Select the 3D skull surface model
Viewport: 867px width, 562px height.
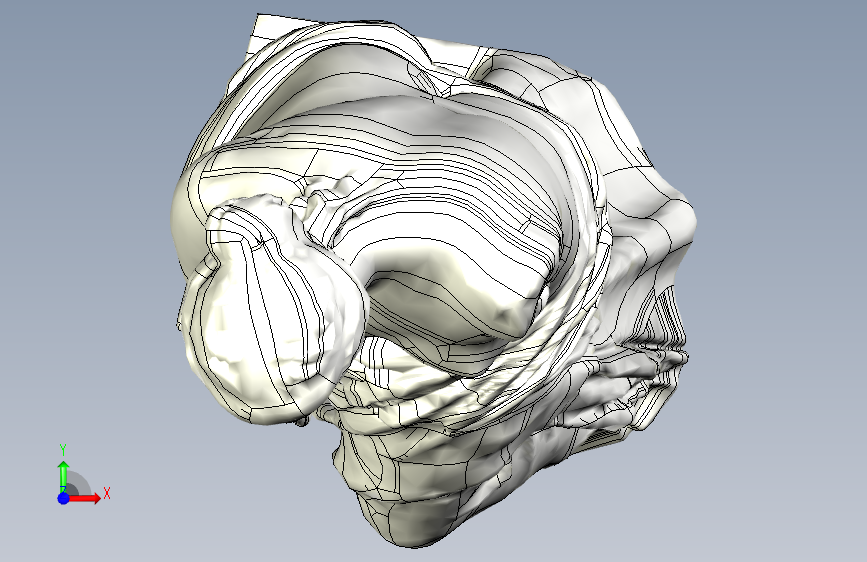tap(434, 279)
